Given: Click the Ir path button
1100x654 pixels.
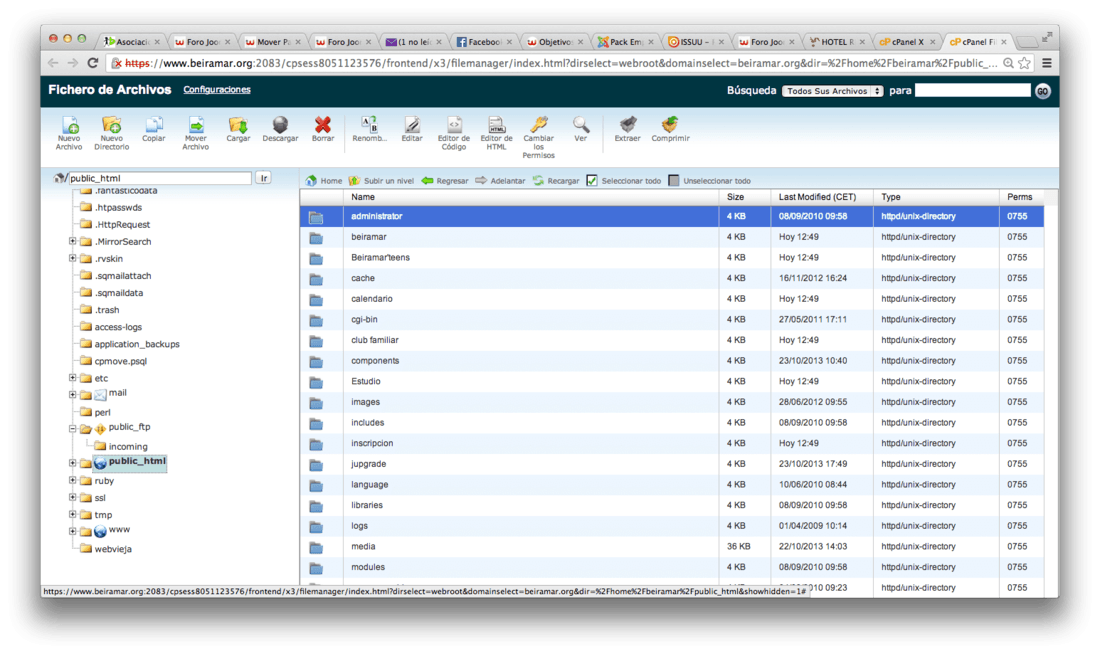Looking at the screenshot, I should tap(263, 178).
